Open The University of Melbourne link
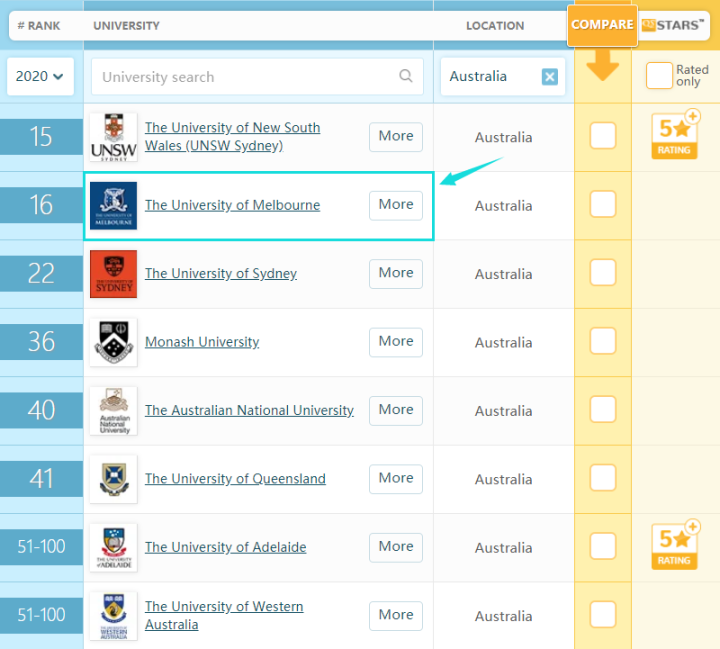Screen dimensions: 720x649 tap(232, 205)
